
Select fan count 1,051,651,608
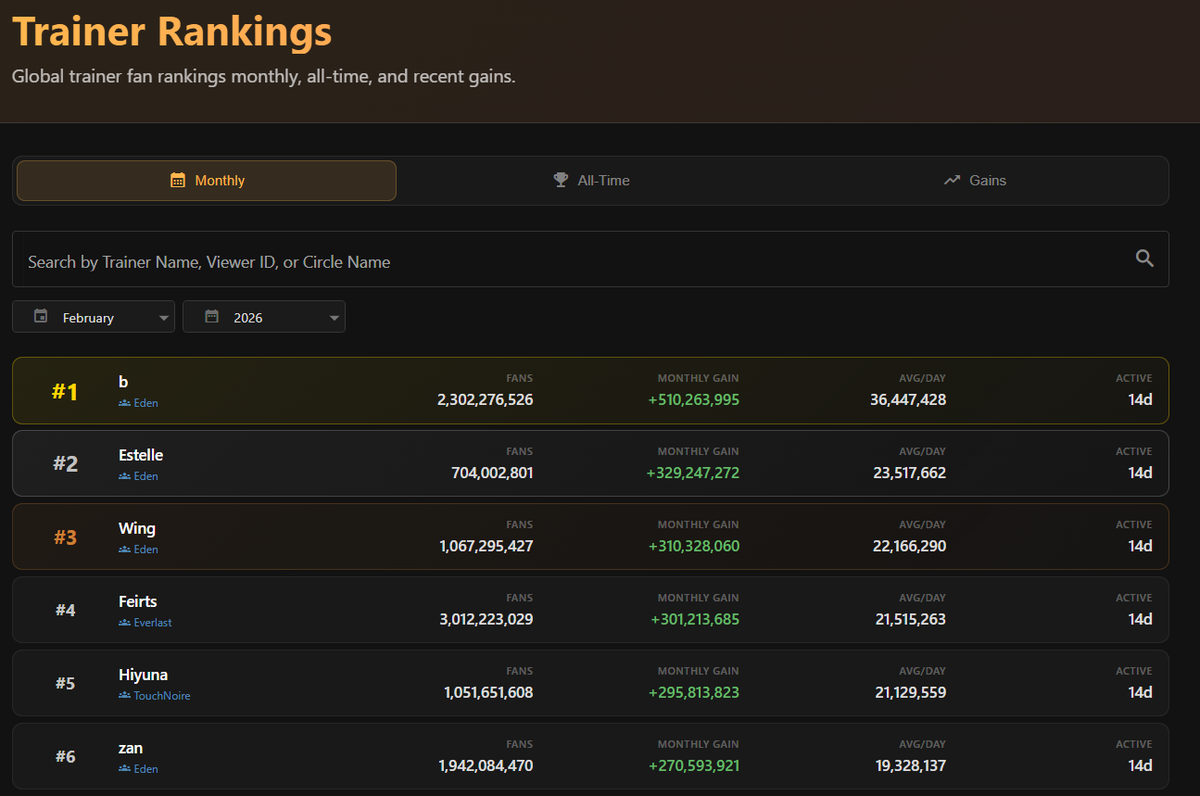tap(488, 692)
